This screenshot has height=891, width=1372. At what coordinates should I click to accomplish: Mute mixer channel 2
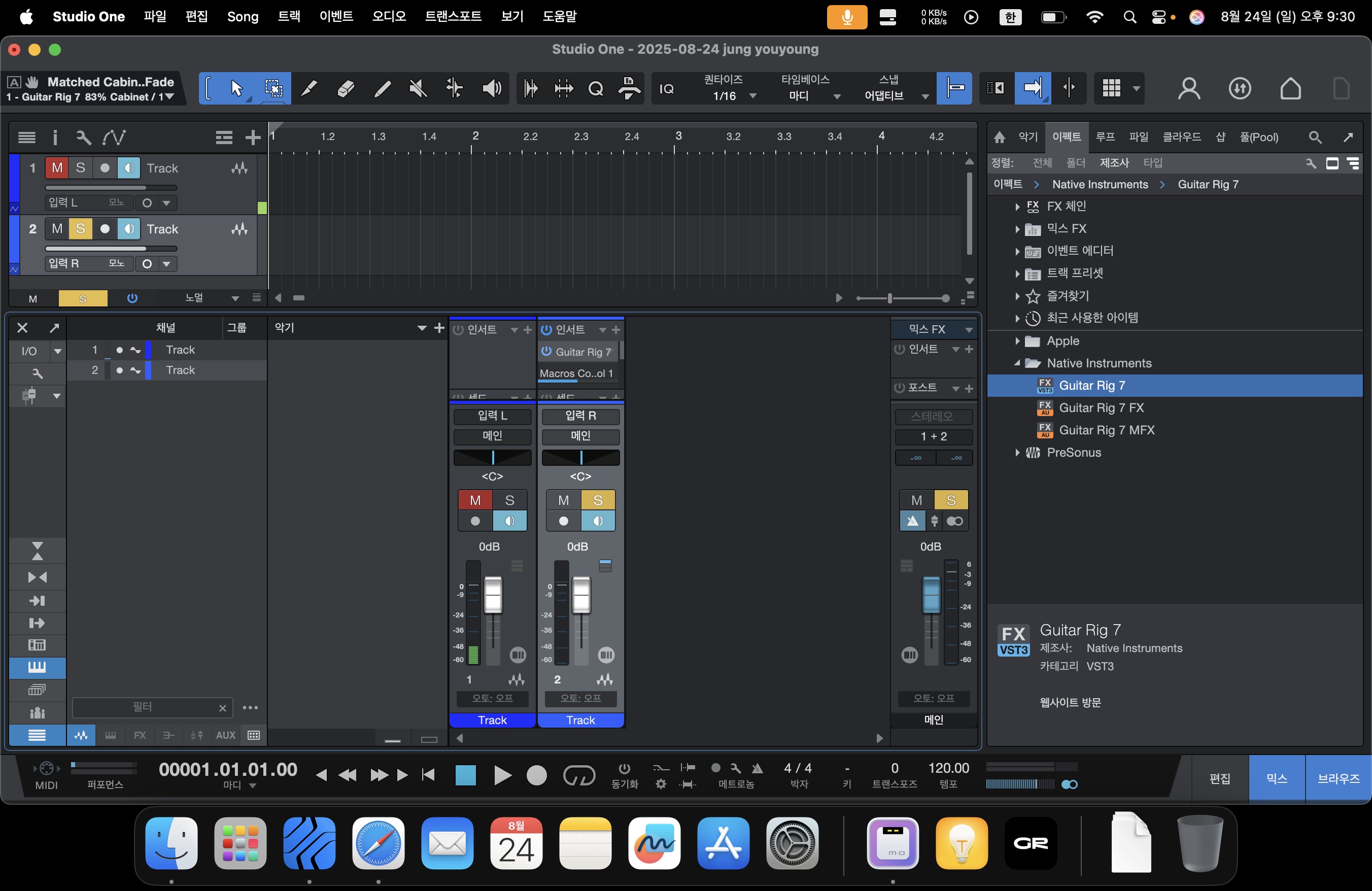(x=563, y=500)
